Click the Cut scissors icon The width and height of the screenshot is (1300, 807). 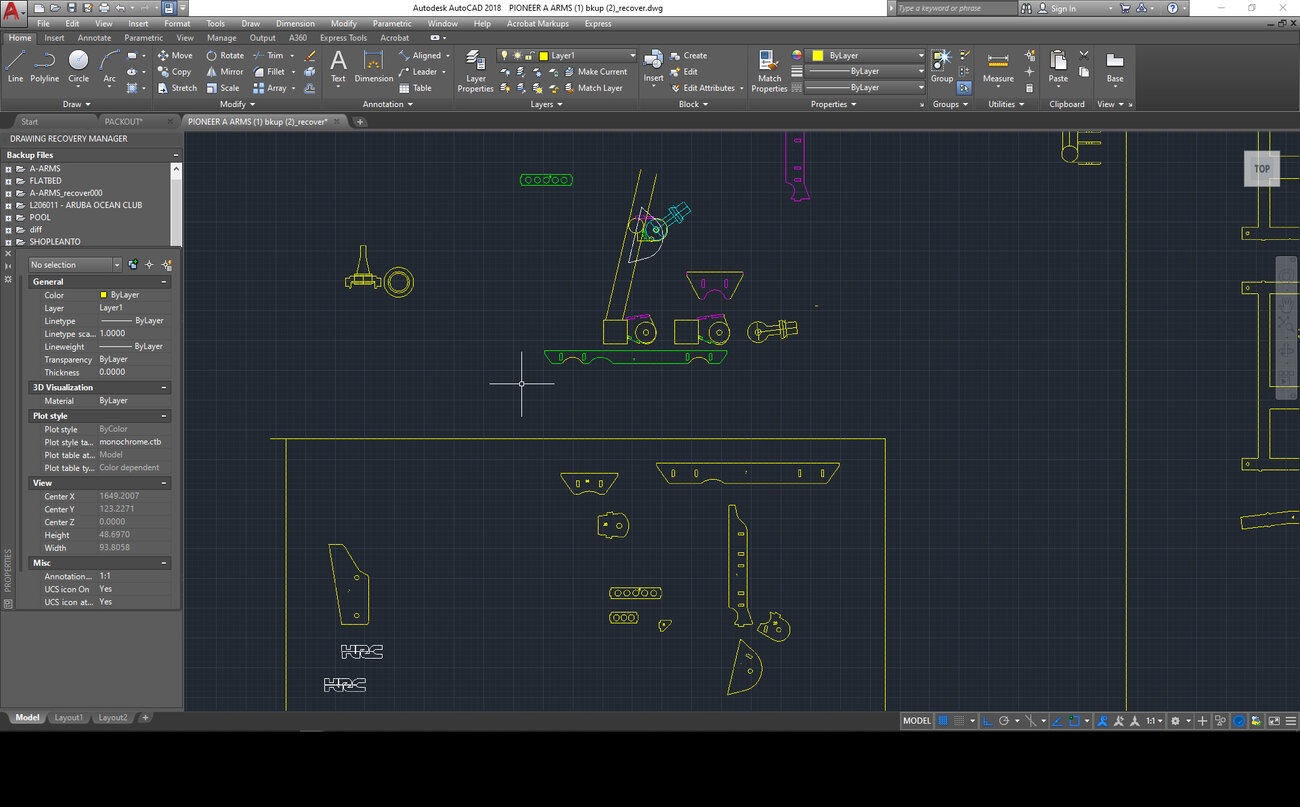point(1084,56)
